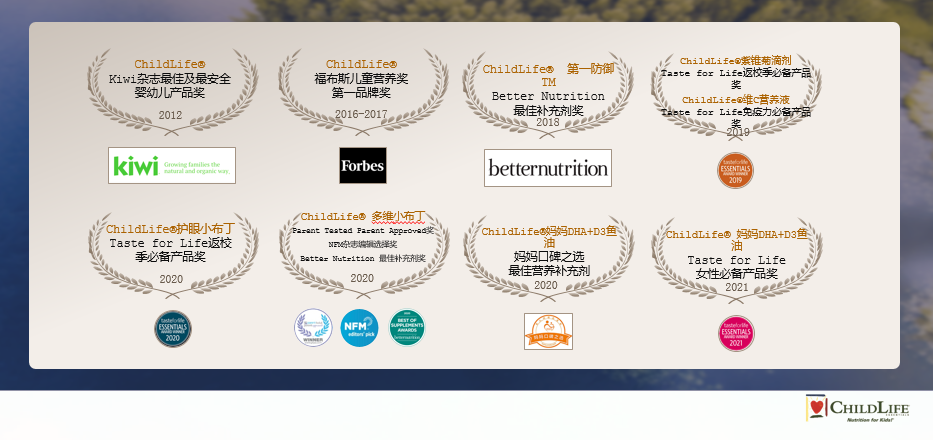Click the heading ChildLife® 第一防御 TM
Image resolution: width=933 pixels, height=440 pixels.
click(548, 76)
